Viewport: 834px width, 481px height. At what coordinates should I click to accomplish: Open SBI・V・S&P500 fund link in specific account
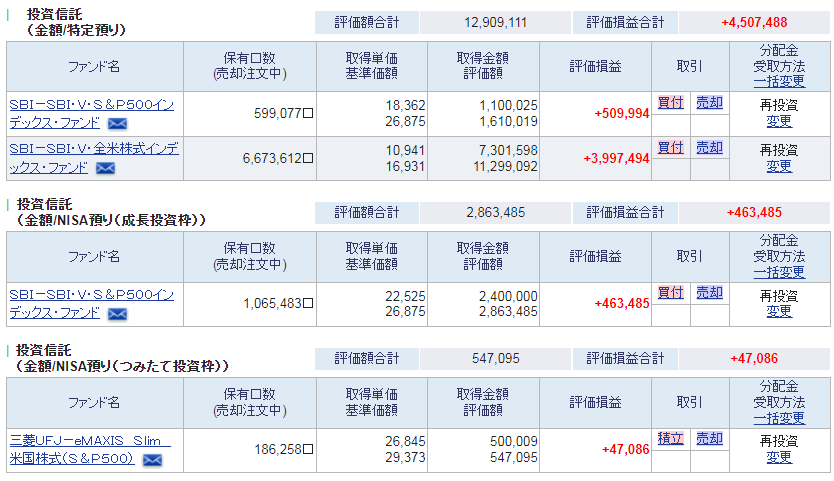coord(91,114)
